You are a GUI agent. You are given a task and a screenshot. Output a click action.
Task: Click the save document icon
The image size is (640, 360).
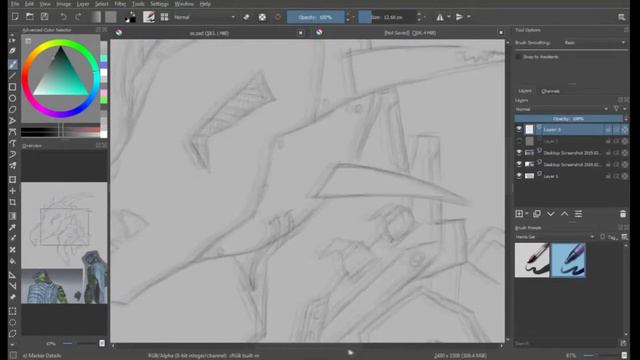[x=44, y=17]
